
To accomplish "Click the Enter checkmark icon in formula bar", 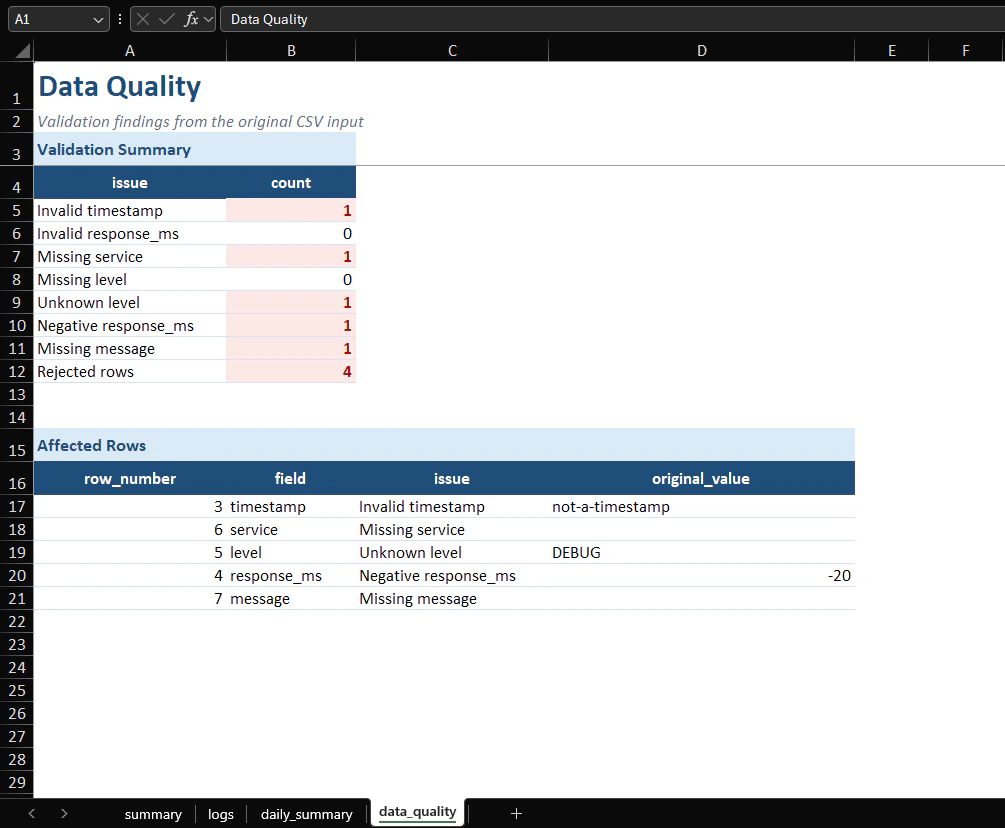I will point(167,19).
